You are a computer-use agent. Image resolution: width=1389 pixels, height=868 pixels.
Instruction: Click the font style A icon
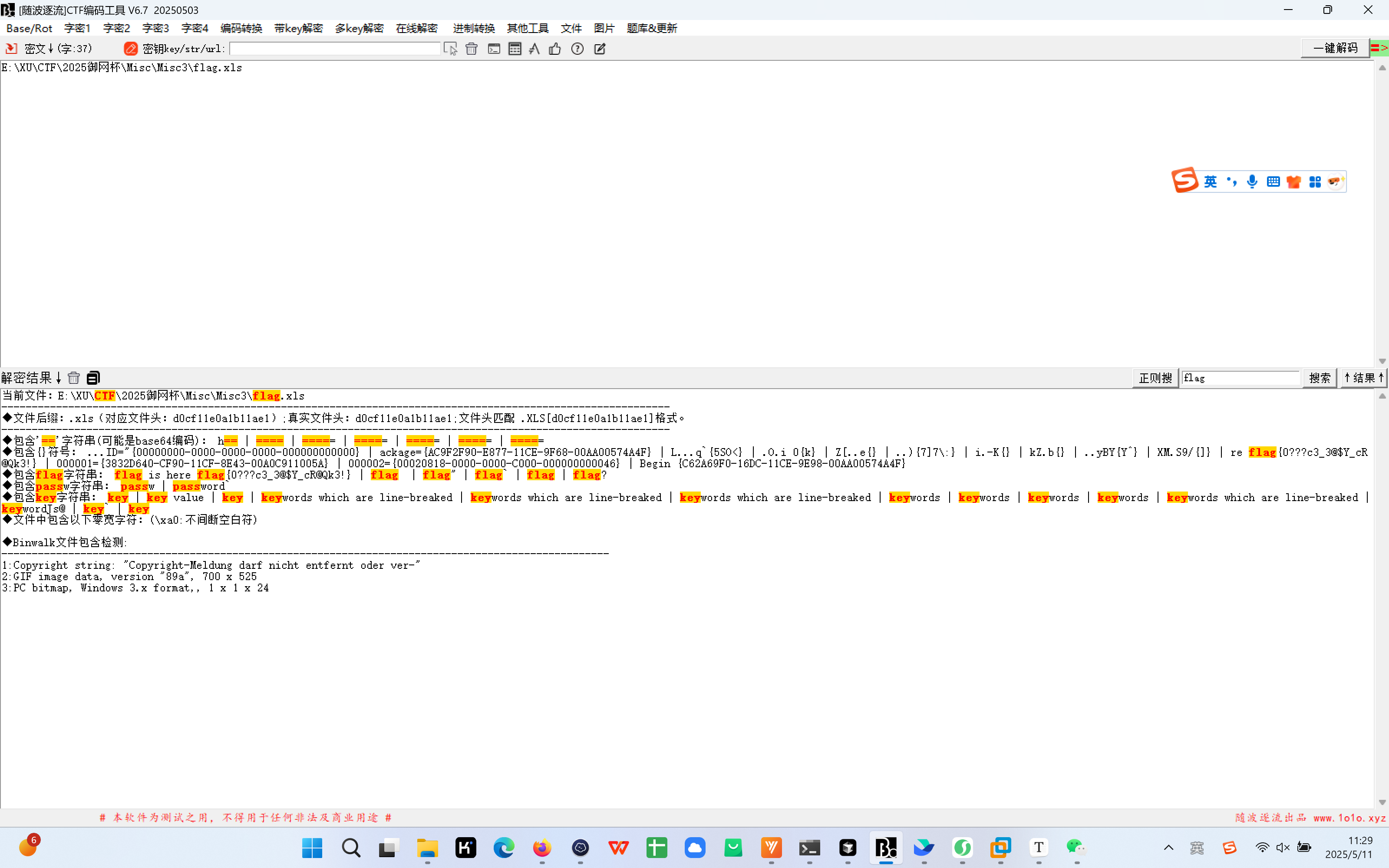(534, 49)
